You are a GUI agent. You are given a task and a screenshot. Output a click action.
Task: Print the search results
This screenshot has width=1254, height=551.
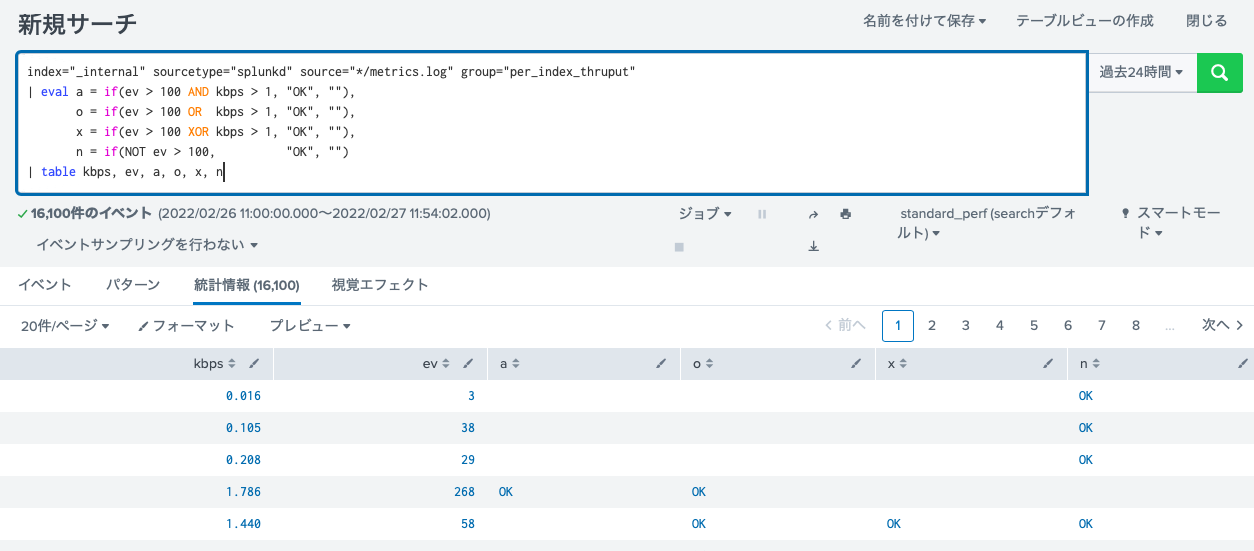pos(845,214)
